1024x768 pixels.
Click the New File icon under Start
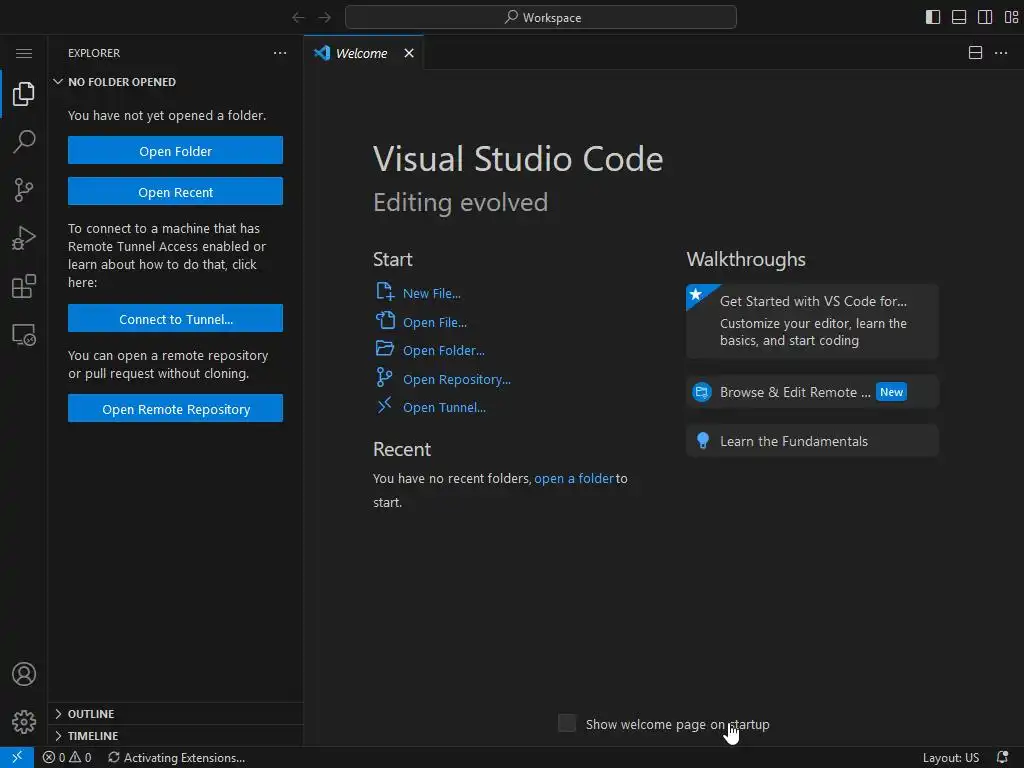point(385,291)
